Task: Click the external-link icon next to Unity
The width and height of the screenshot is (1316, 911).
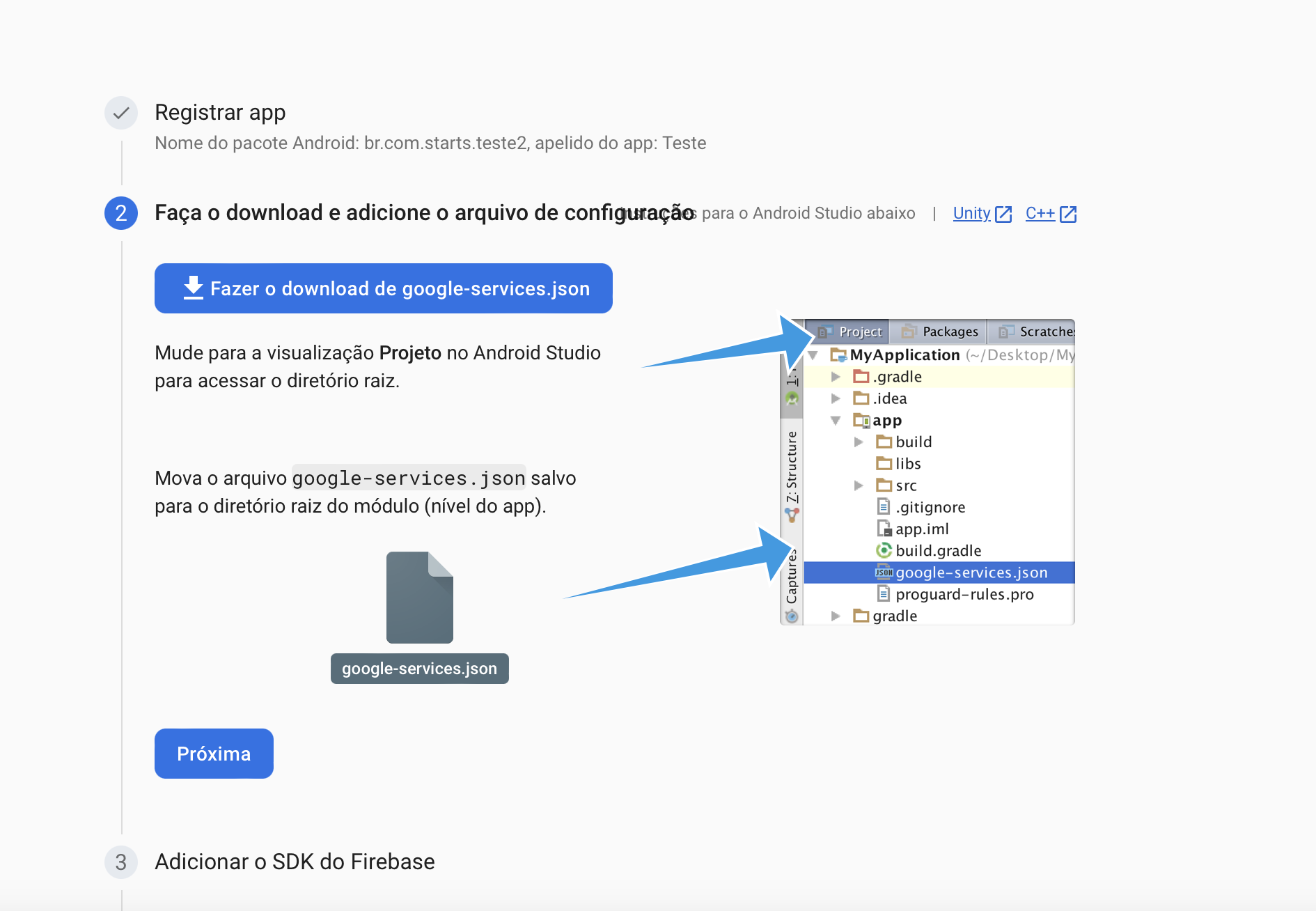Action: (1003, 214)
